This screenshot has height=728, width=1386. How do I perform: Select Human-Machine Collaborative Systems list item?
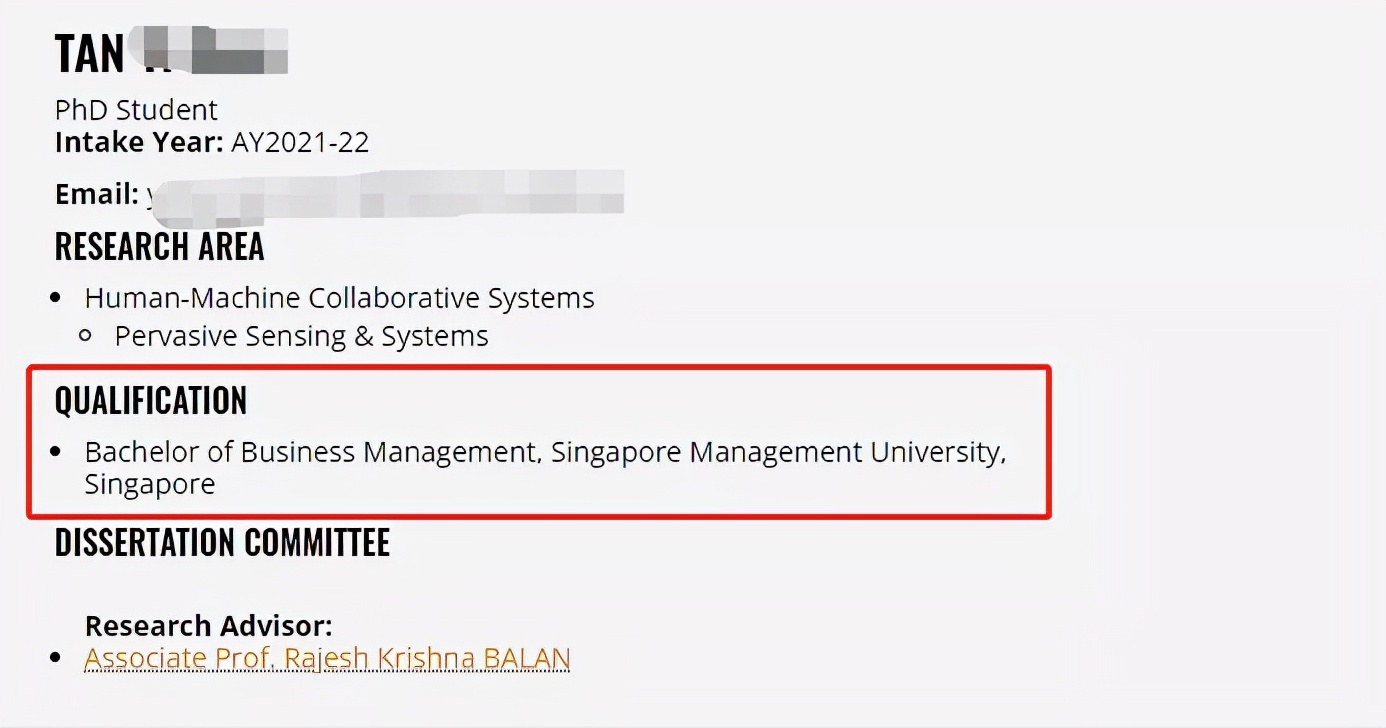click(x=339, y=298)
